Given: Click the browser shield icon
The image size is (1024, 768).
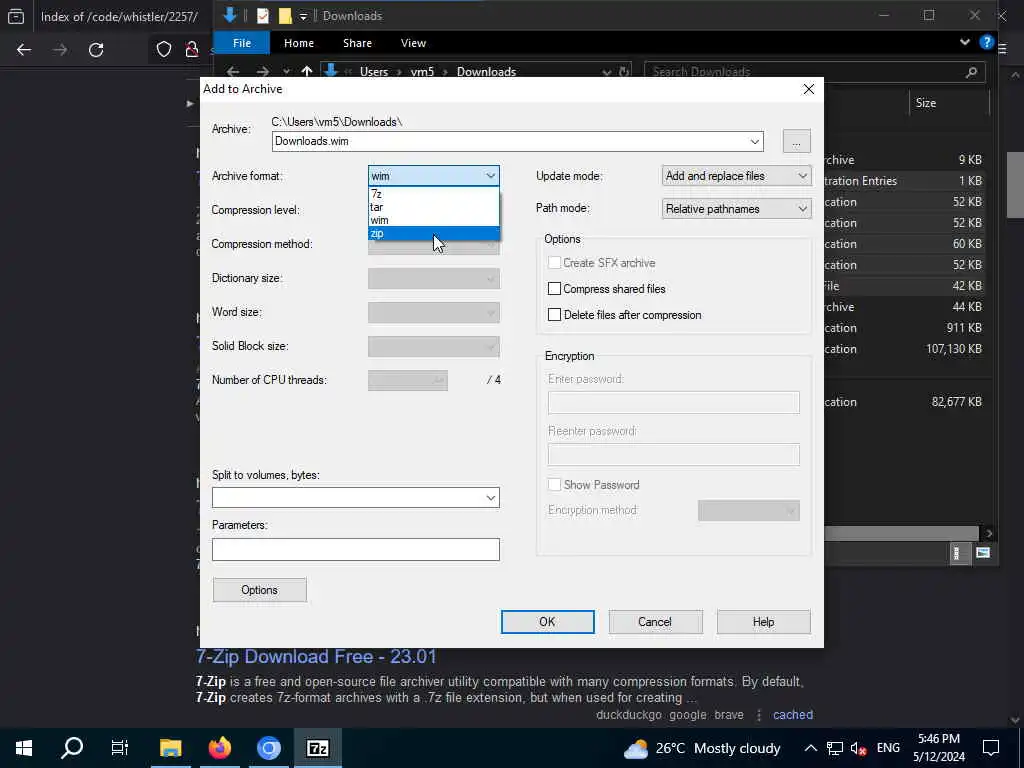Looking at the screenshot, I should 164,50.
